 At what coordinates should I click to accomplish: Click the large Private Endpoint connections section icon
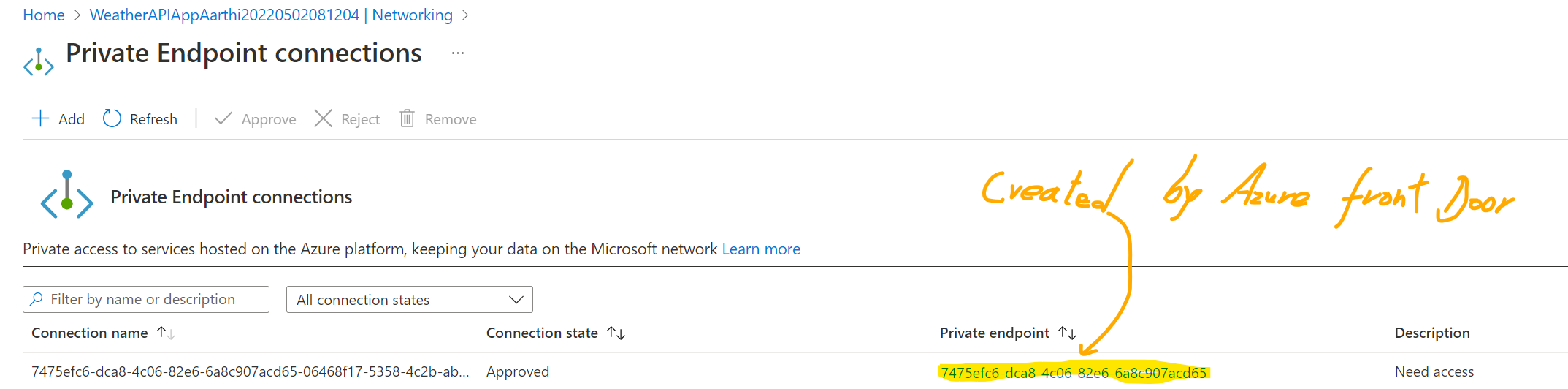point(66,195)
